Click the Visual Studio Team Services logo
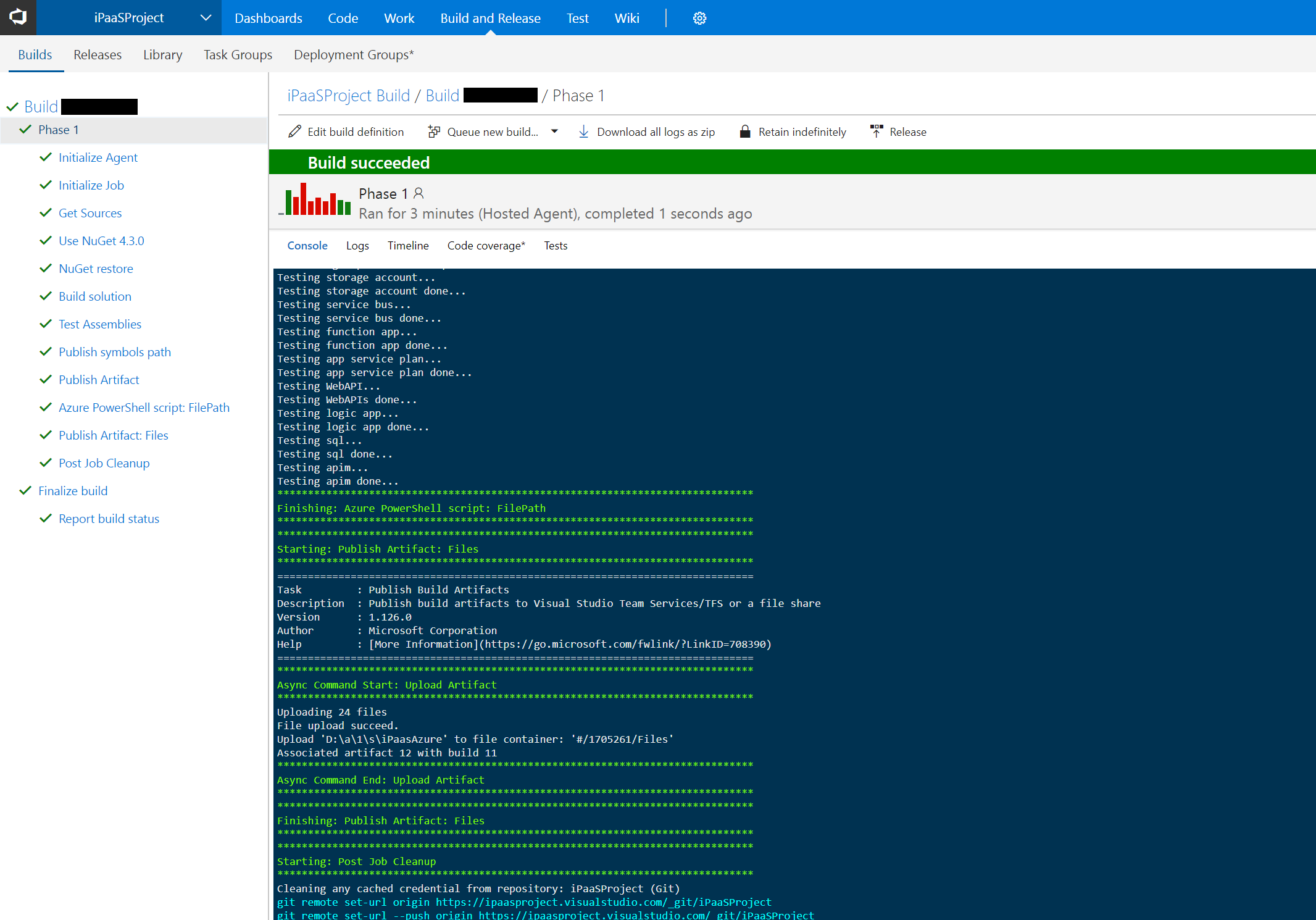Screen dimensions: 1316x920 coord(18,17)
